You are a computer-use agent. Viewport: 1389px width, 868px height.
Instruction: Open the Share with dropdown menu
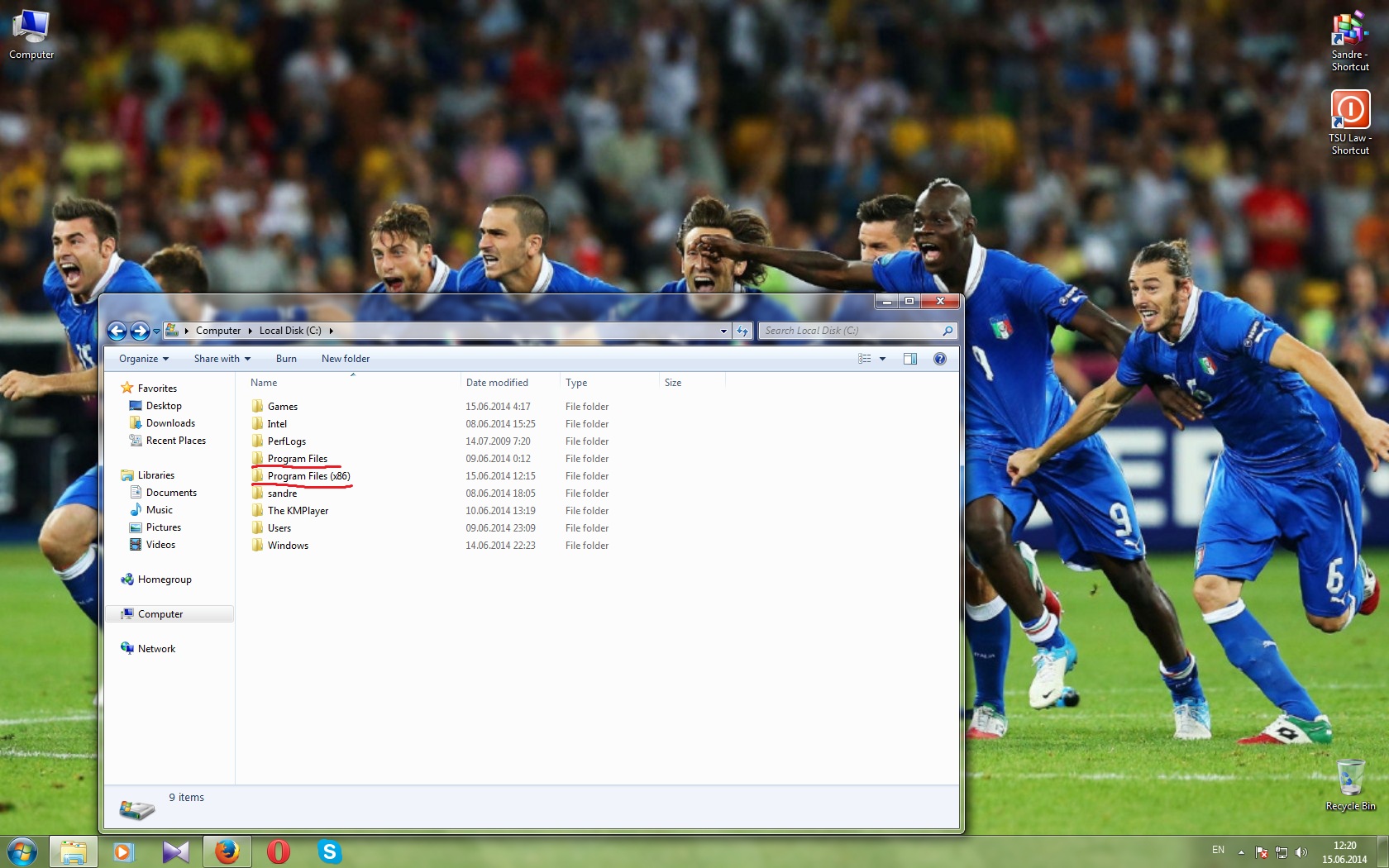point(222,359)
